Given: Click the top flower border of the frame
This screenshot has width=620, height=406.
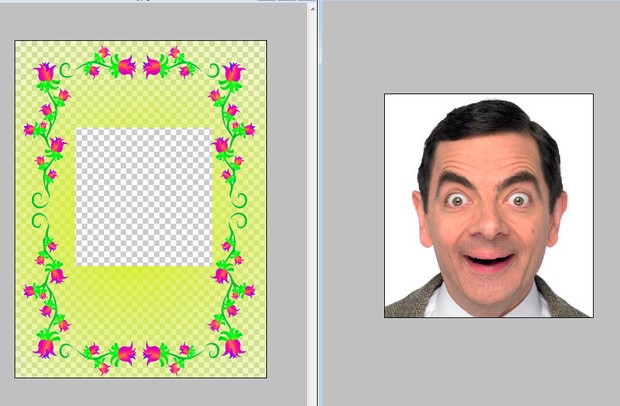Looking at the screenshot, I should (139, 67).
